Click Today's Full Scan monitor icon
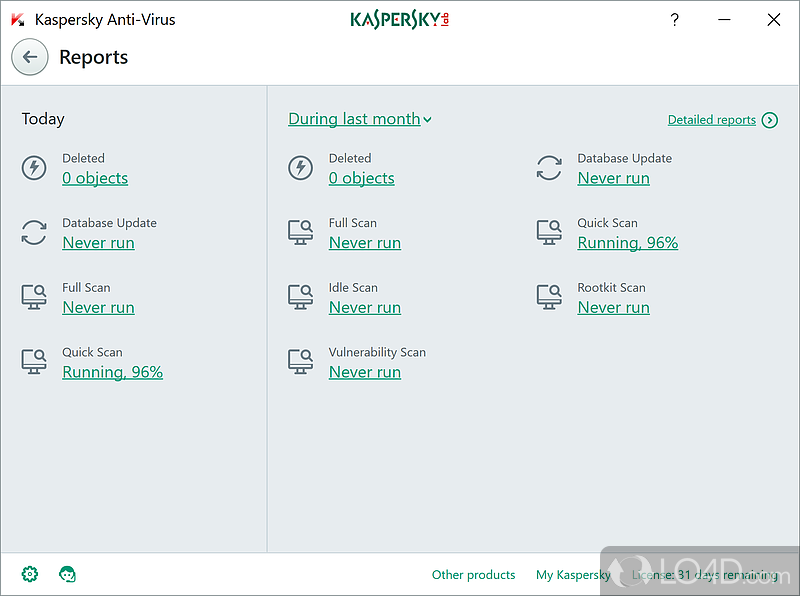This screenshot has width=800, height=596. click(34, 297)
